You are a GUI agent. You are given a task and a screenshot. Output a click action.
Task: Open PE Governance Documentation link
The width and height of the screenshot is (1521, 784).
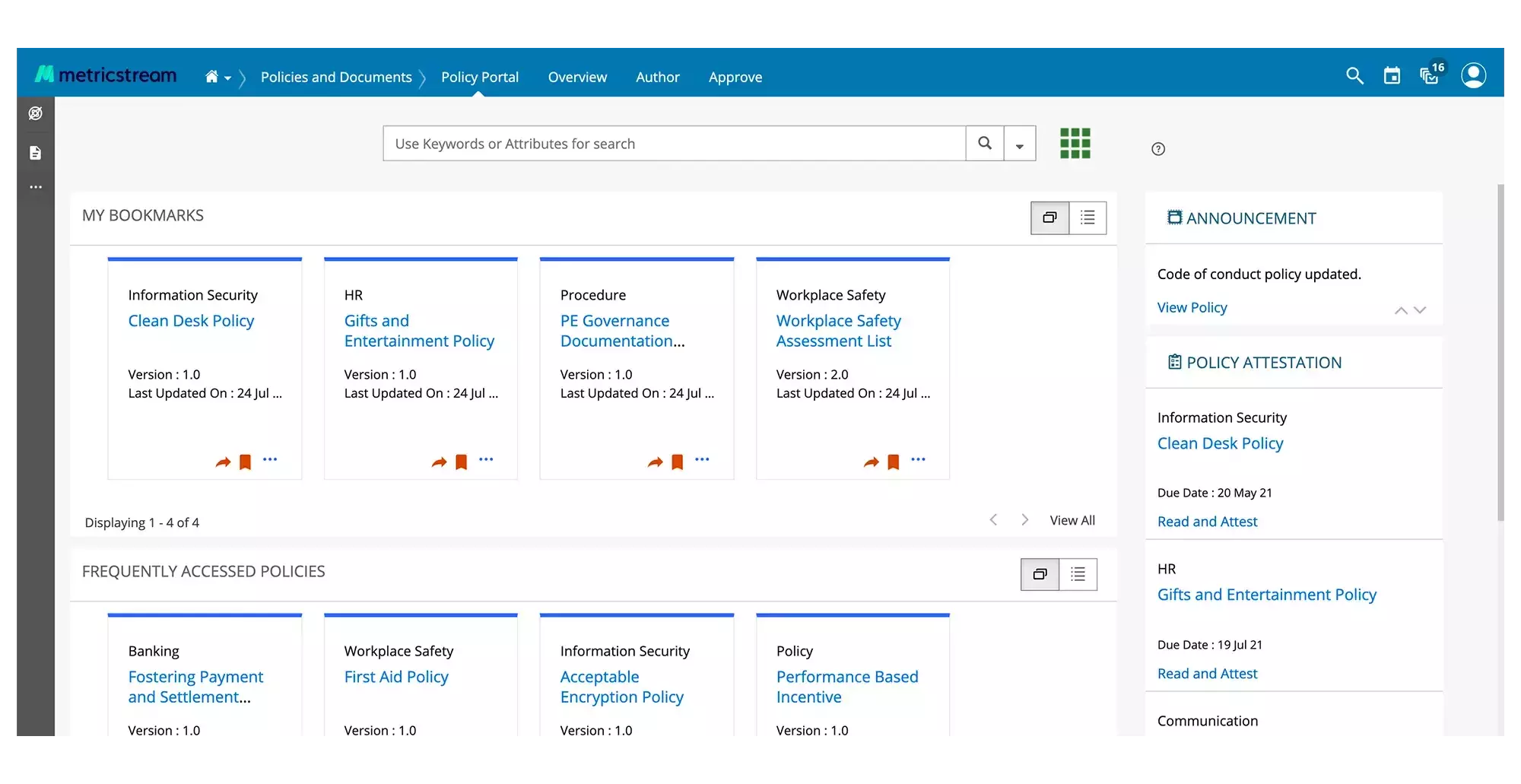[622, 331]
